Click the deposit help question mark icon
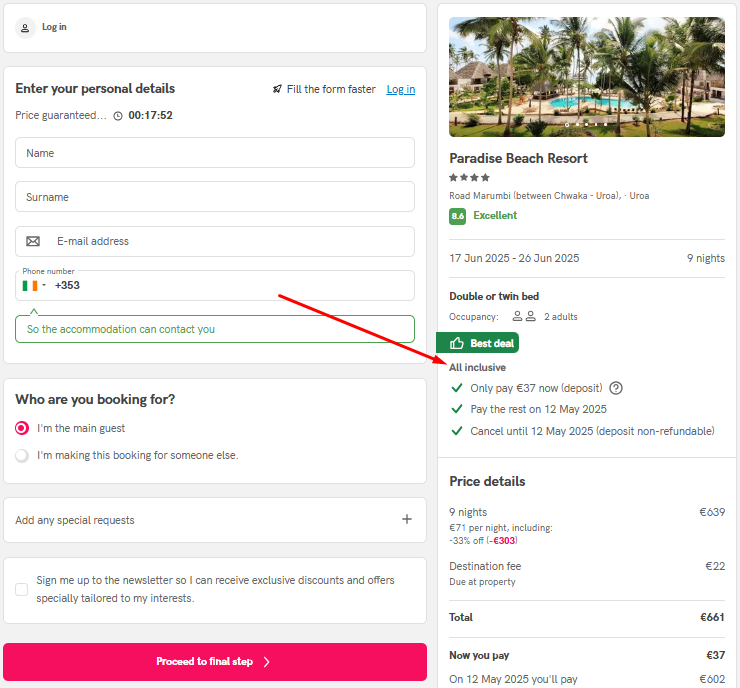 [616, 388]
